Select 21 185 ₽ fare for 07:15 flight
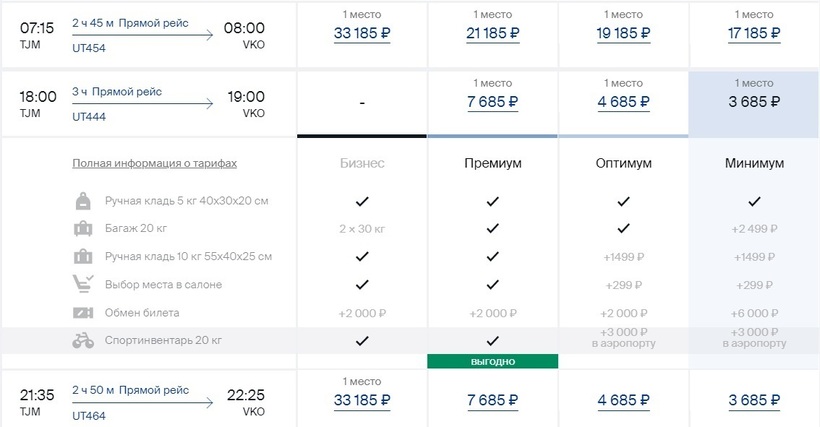The width and height of the screenshot is (820, 427). [x=493, y=33]
